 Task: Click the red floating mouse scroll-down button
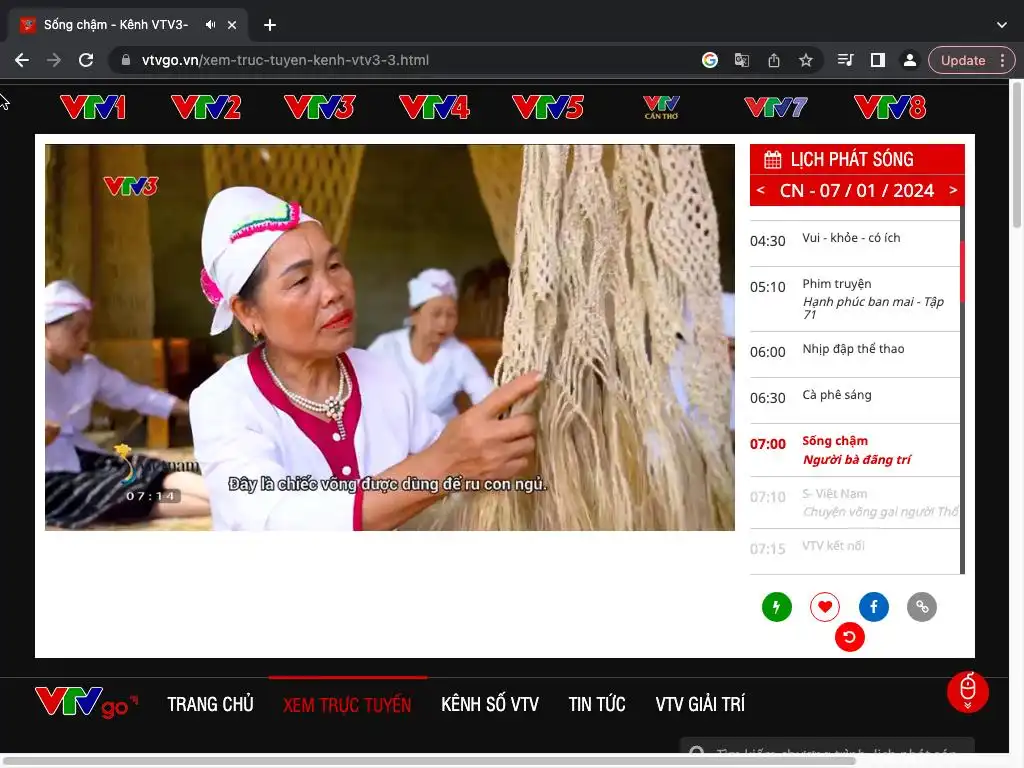[968, 692]
